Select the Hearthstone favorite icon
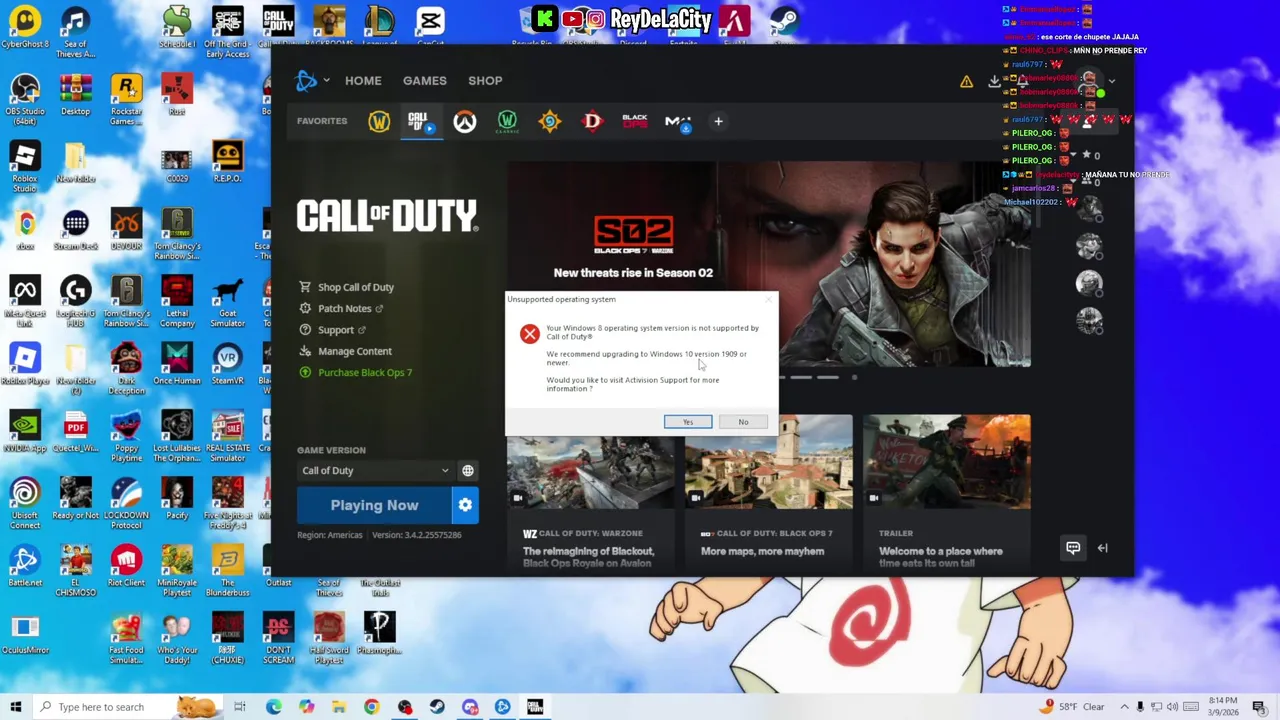This screenshot has height=720, width=1280. pyautogui.click(x=550, y=121)
